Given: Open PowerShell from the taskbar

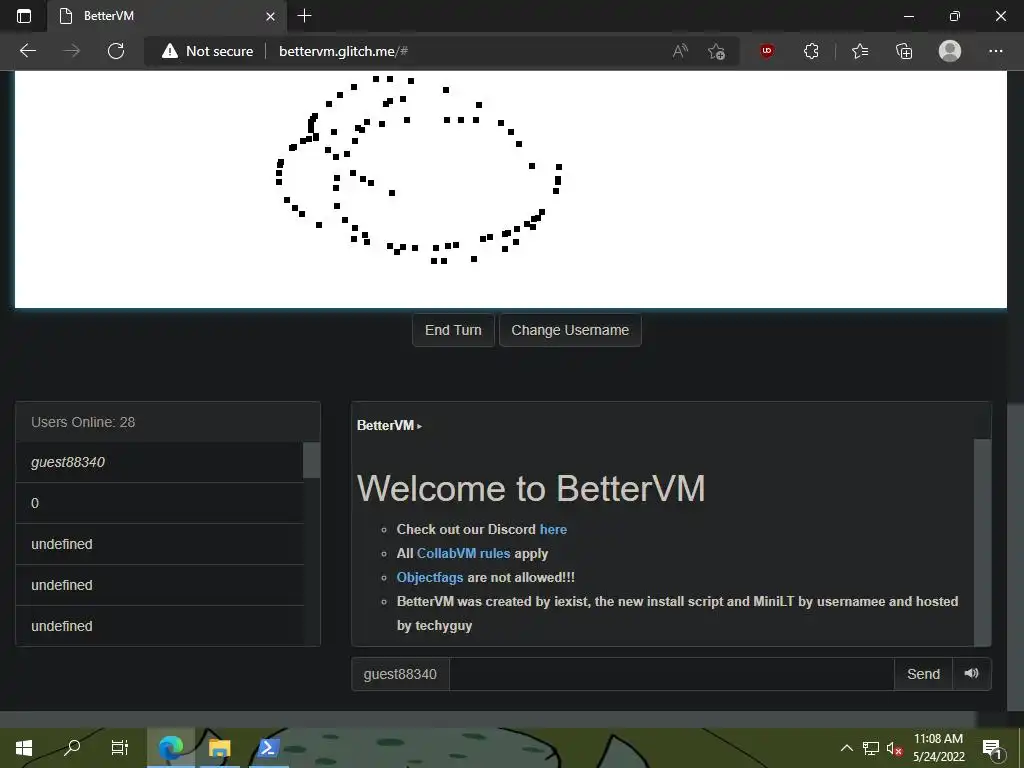Looking at the screenshot, I should (268, 748).
